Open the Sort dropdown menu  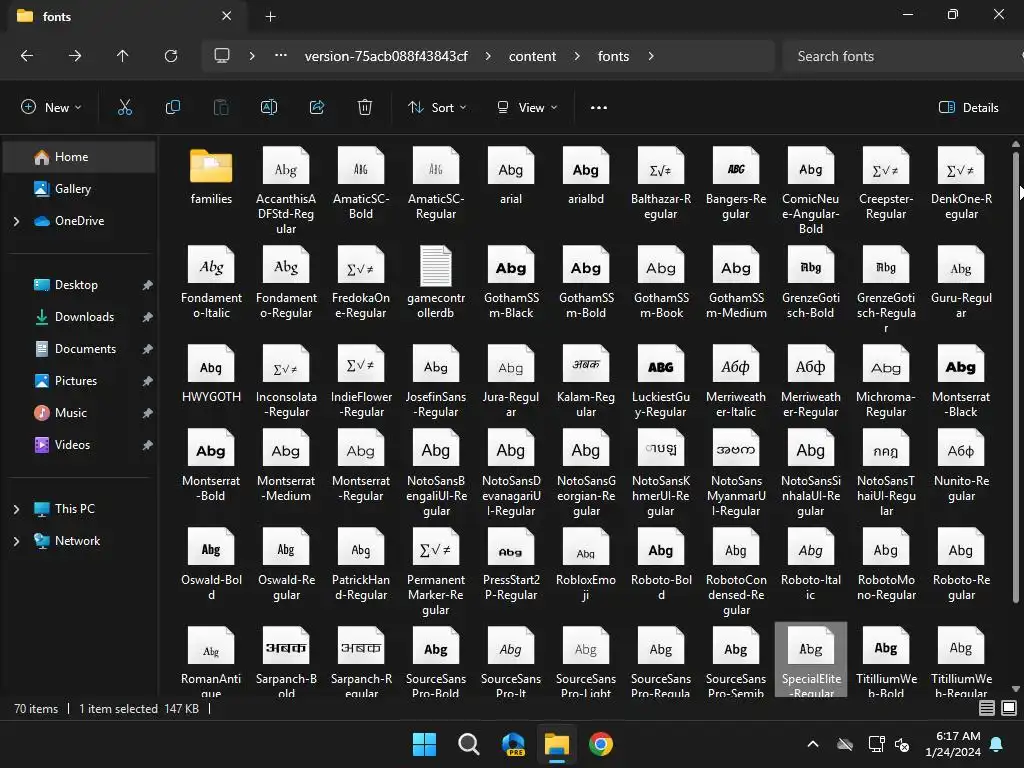(437, 108)
